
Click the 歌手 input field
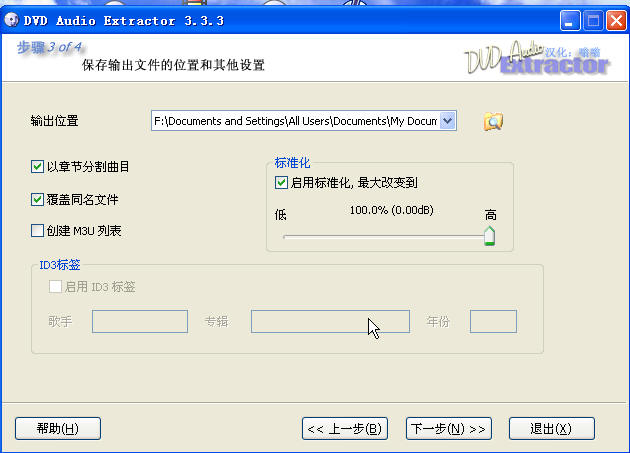point(140,322)
